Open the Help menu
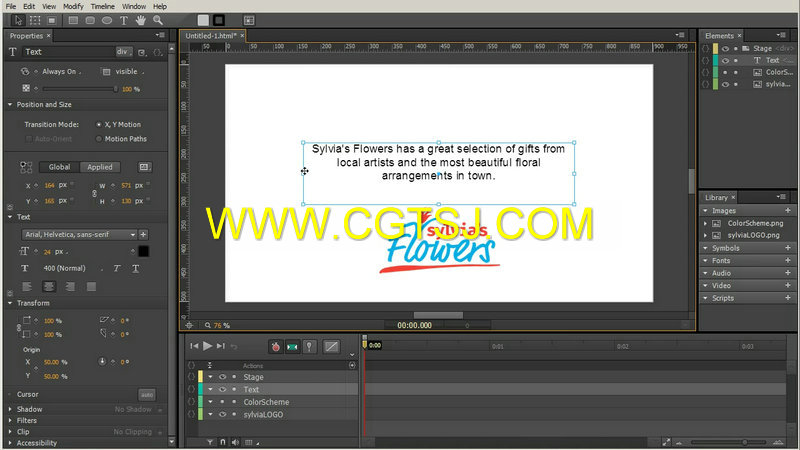The height and width of the screenshot is (450, 800). 160,6
